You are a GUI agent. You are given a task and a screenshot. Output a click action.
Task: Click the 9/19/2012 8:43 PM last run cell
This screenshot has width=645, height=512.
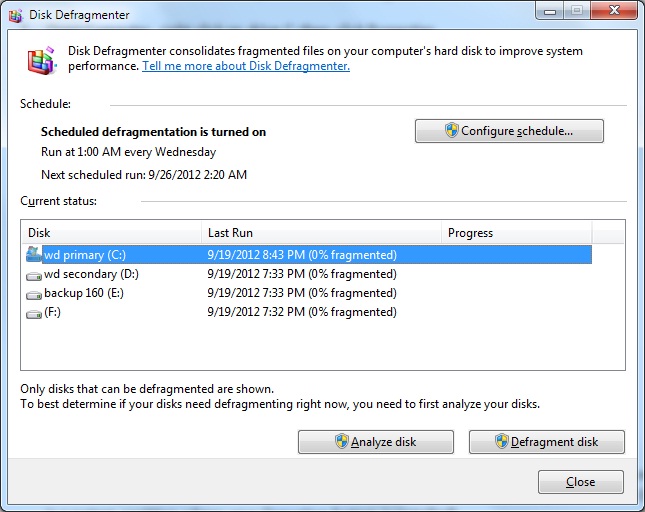(x=302, y=255)
